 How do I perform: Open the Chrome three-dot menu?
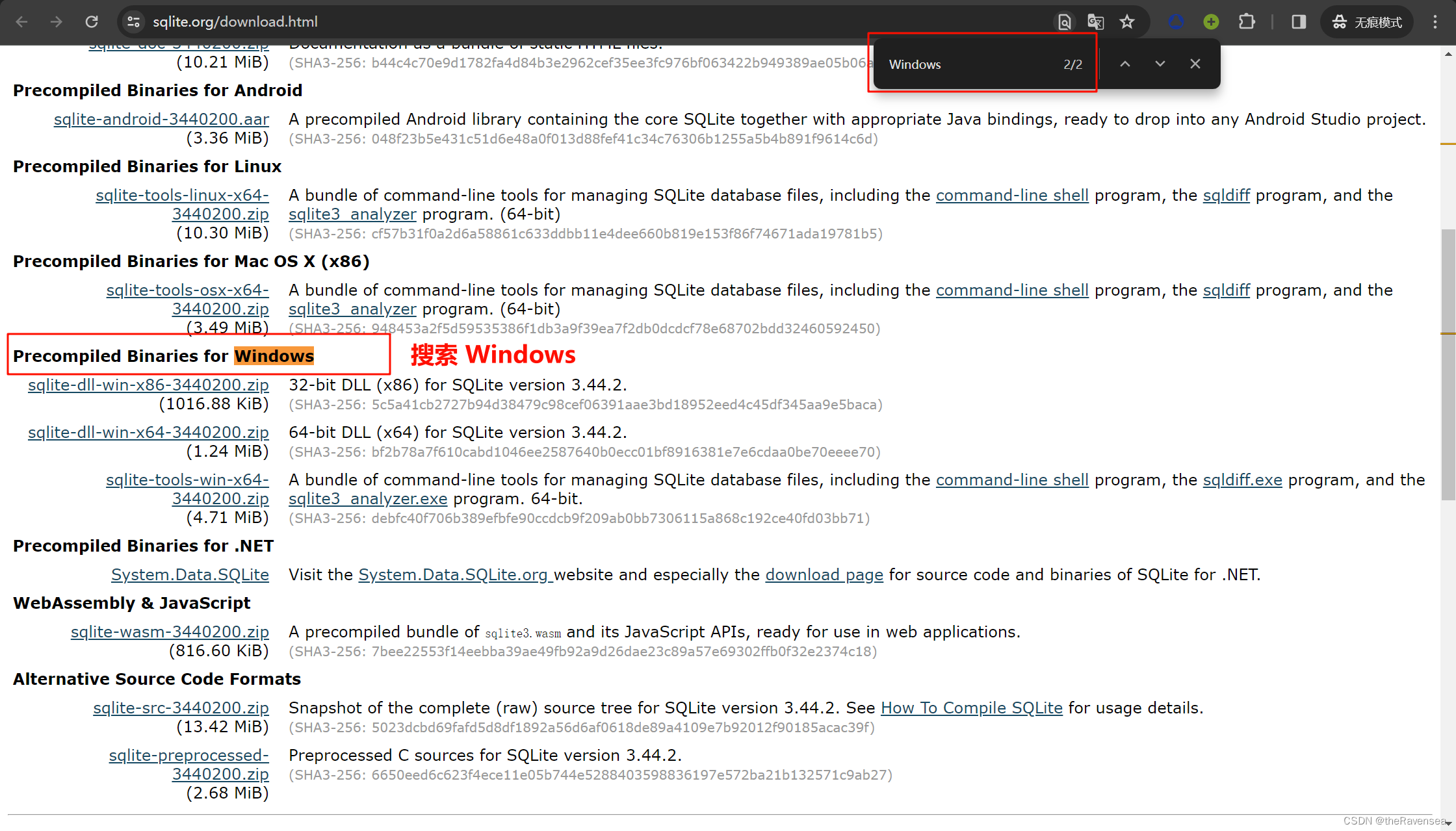click(x=1435, y=22)
